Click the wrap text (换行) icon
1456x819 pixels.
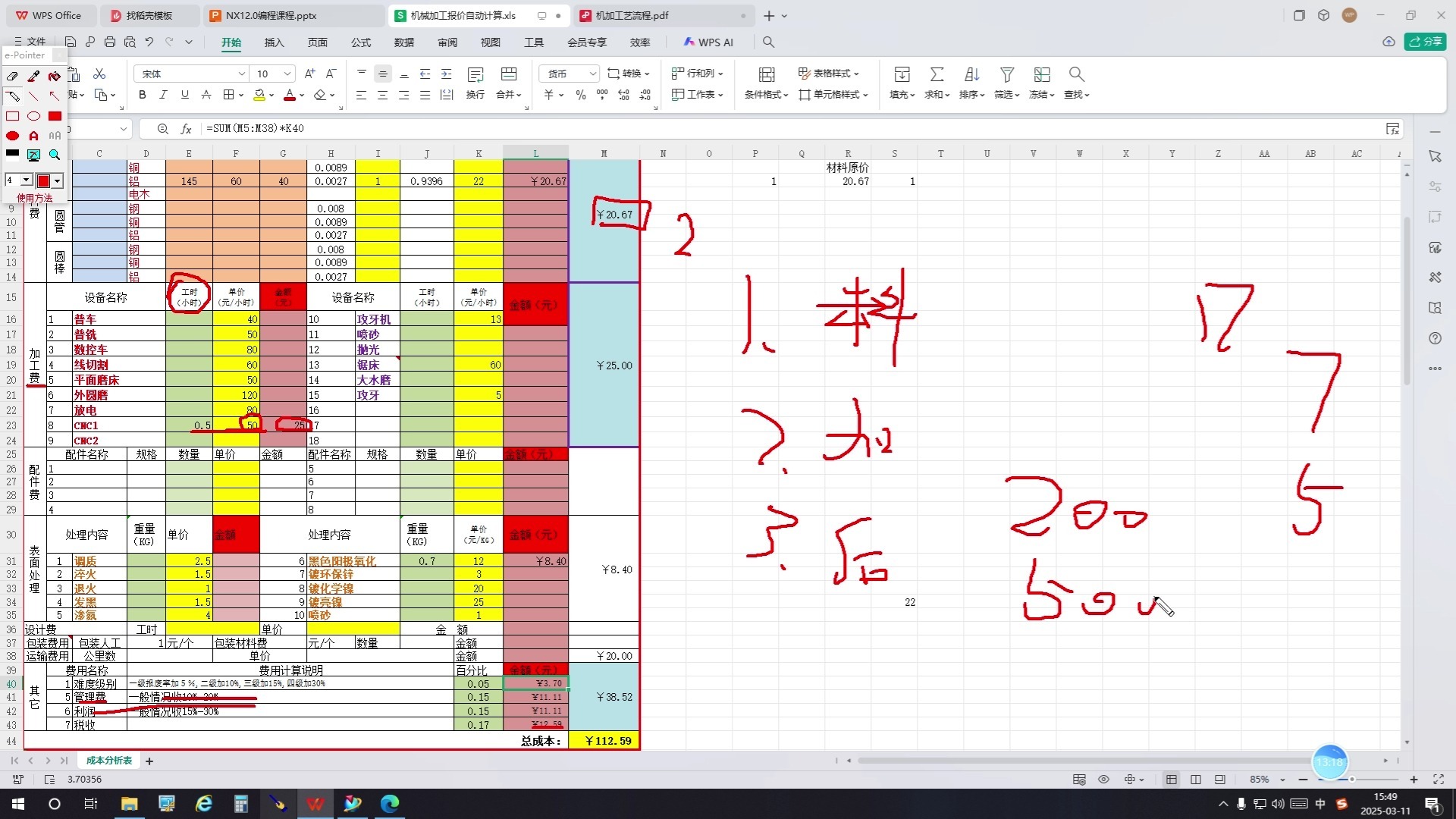(x=475, y=74)
